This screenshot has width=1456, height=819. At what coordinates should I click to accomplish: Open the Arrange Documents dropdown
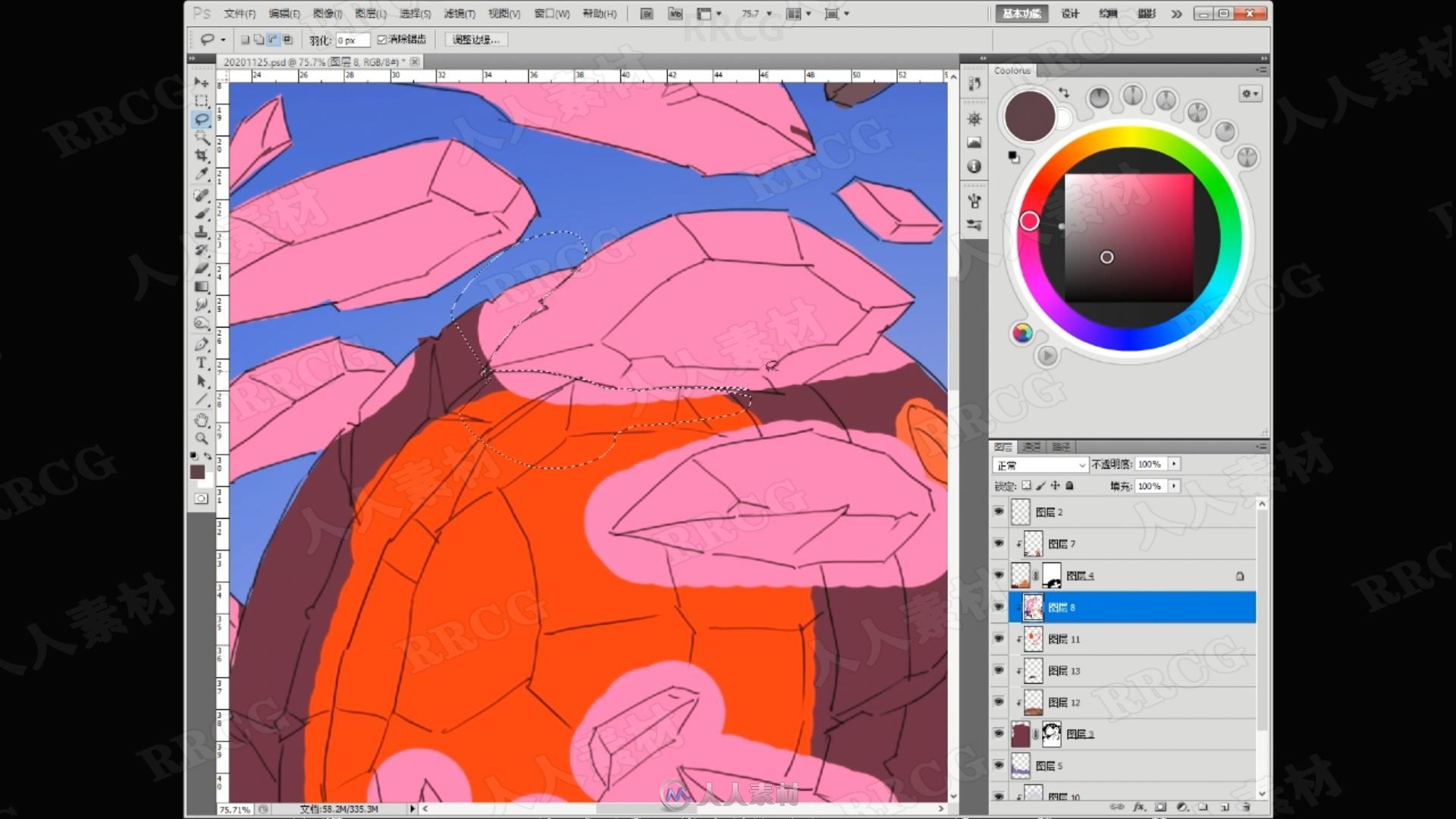(798, 14)
